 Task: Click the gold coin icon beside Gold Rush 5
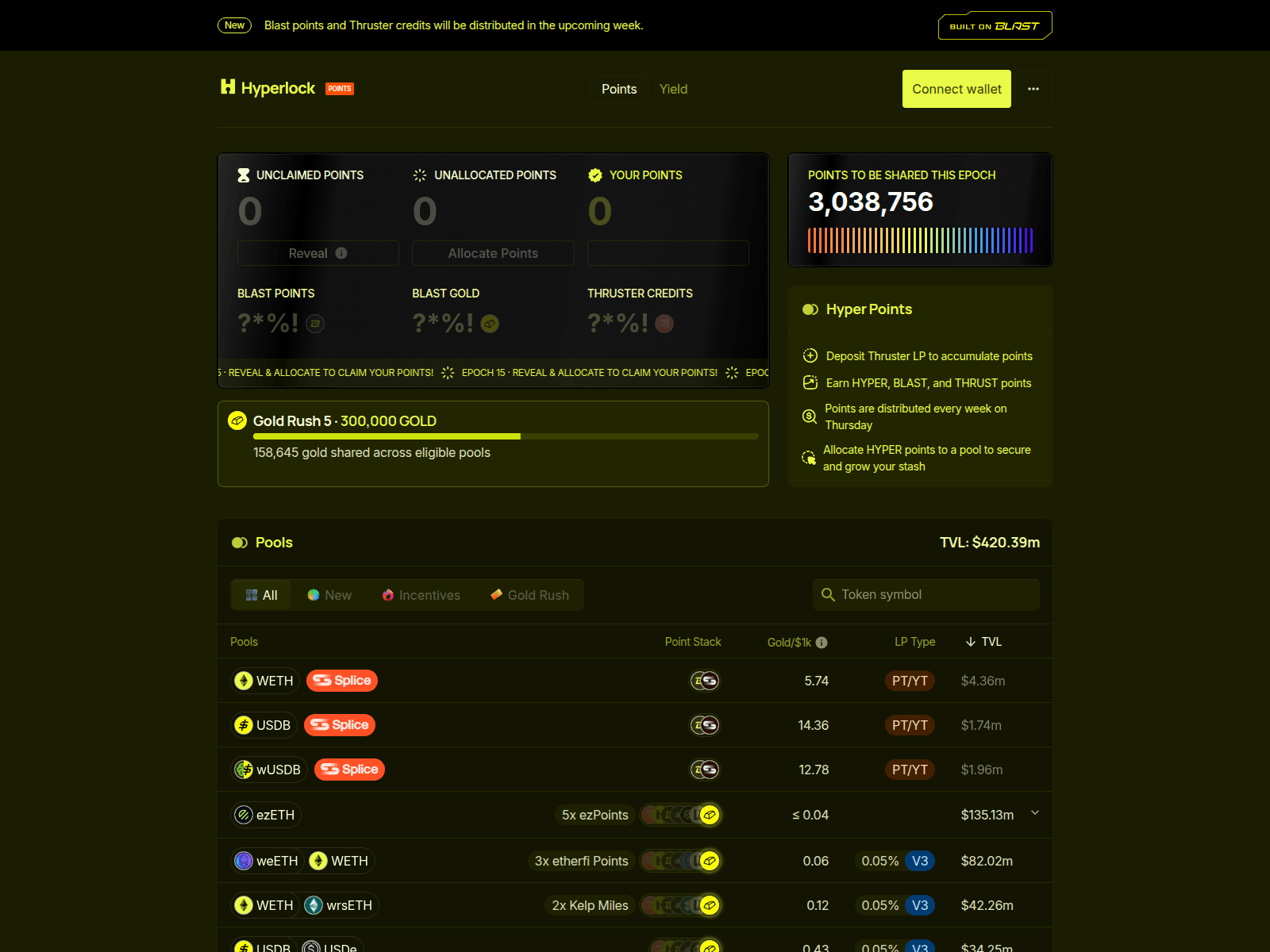point(237,420)
